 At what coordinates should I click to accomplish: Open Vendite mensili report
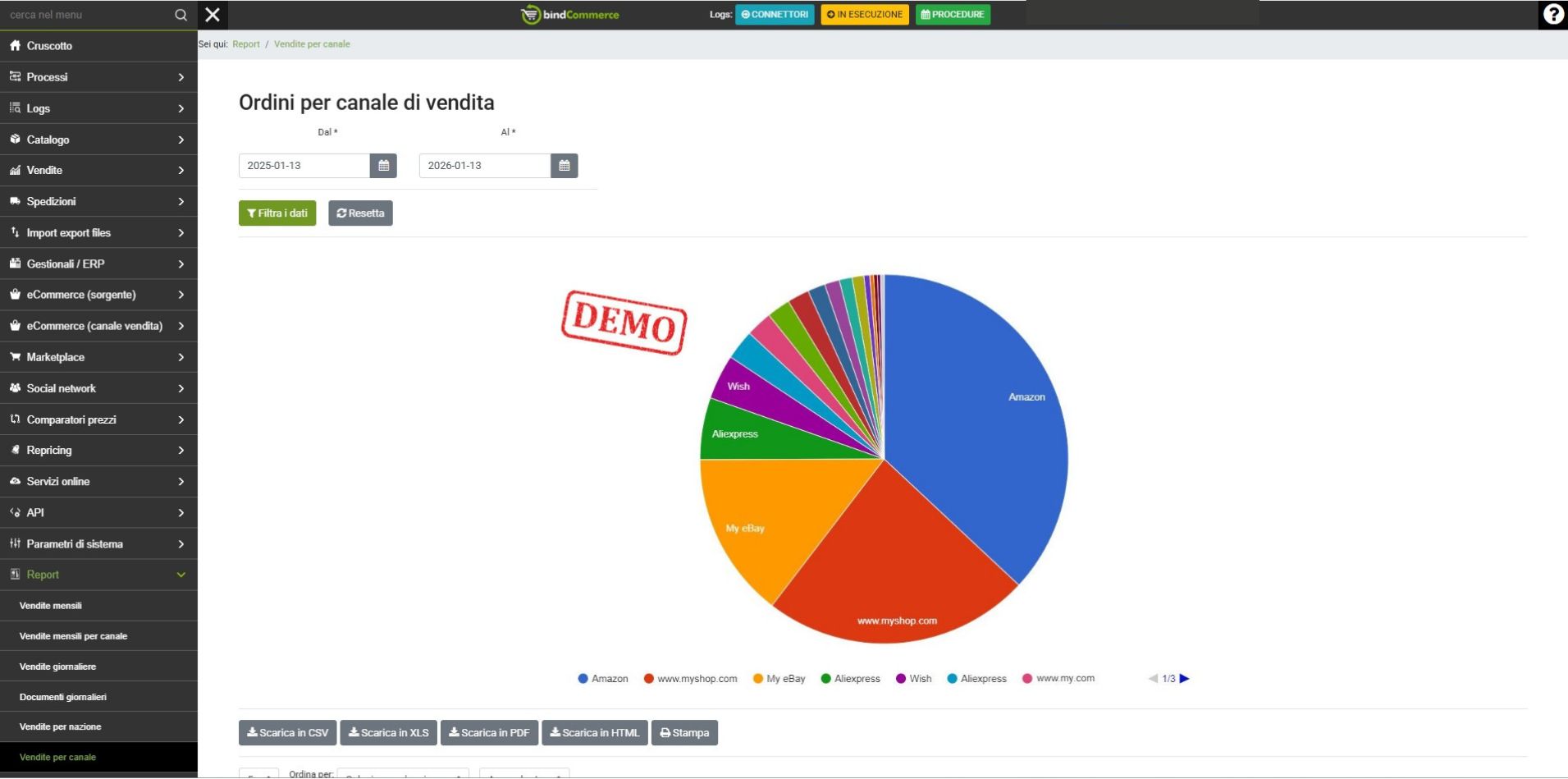click(51, 606)
